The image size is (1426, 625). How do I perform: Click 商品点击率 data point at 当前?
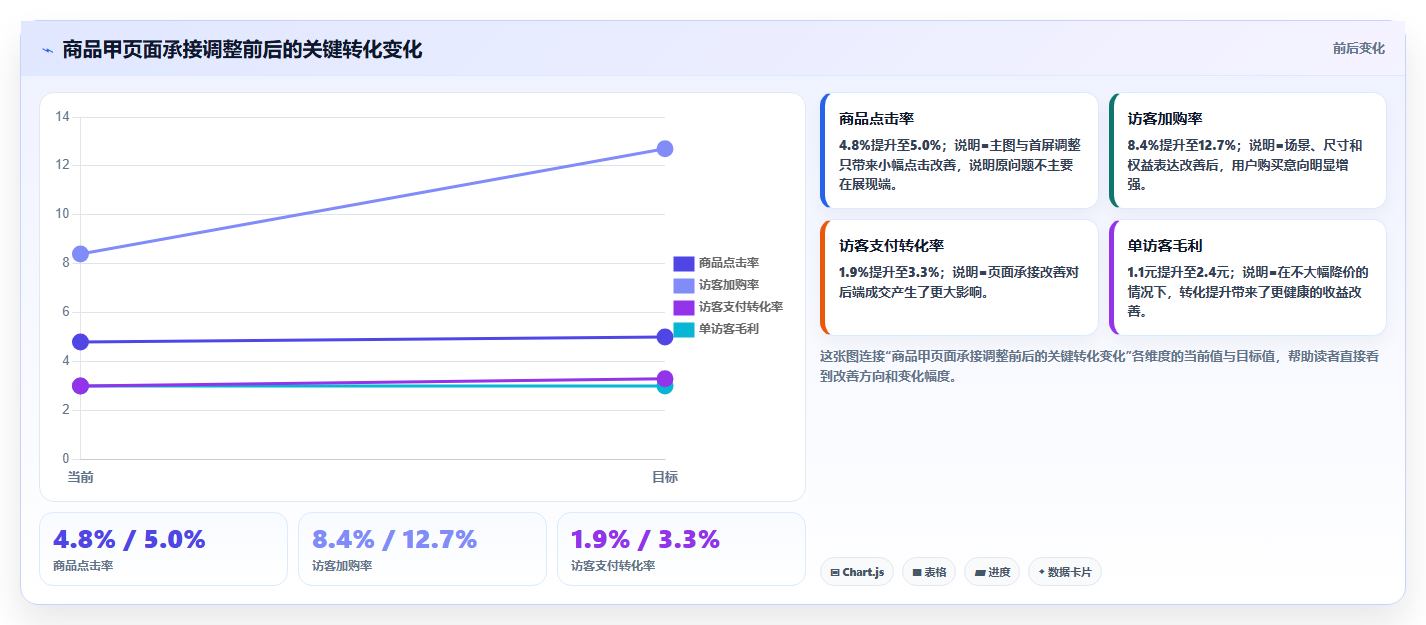pos(81,342)
